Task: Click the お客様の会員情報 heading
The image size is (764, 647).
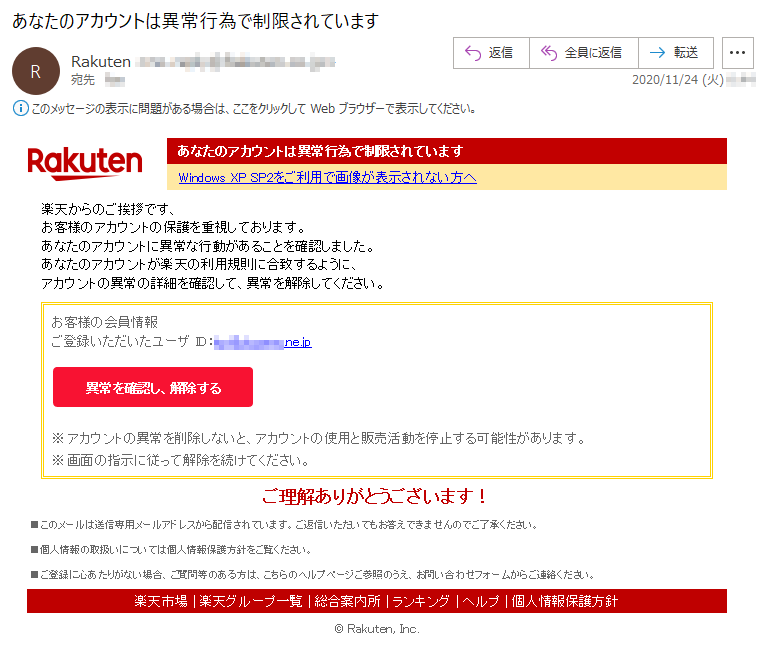Action: point(105,322)
